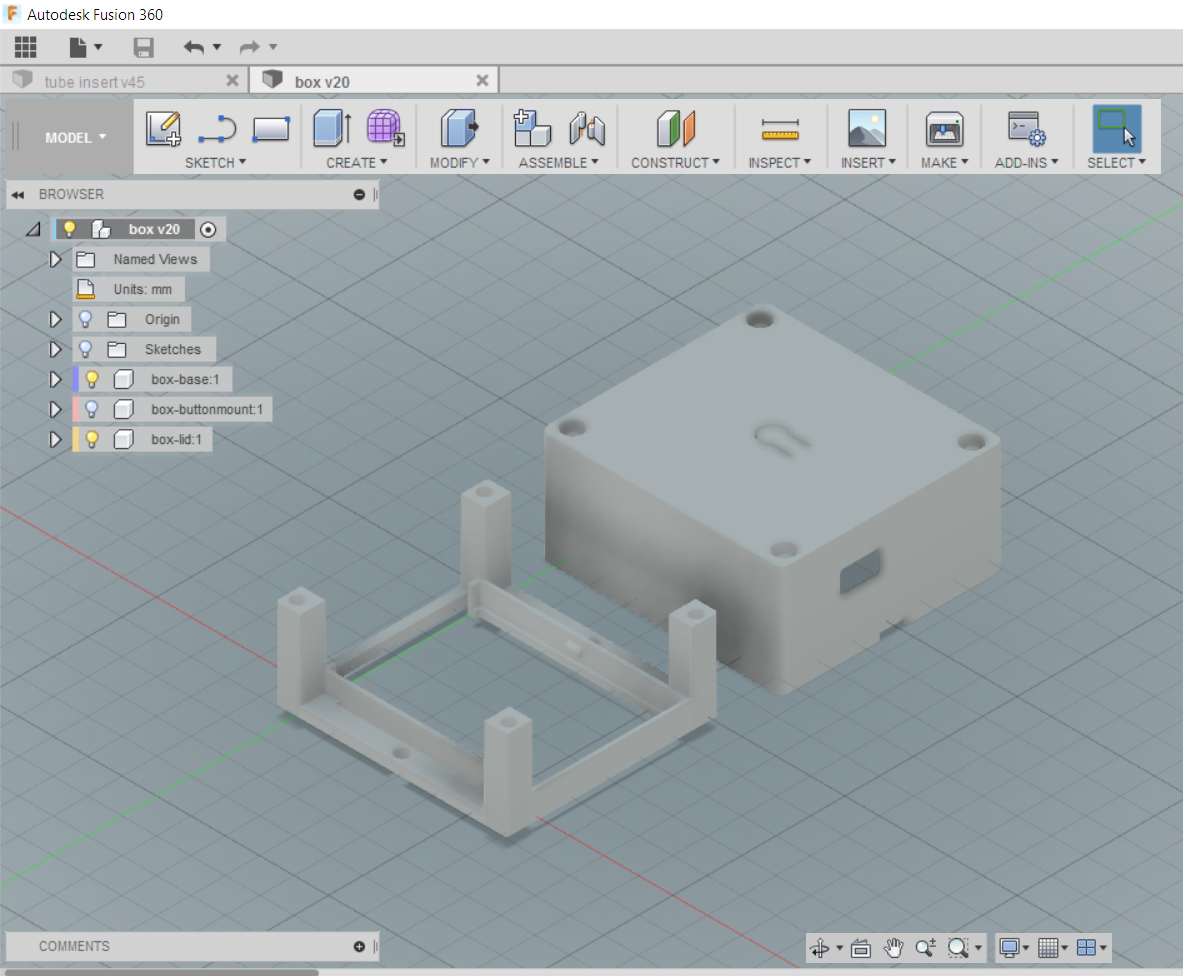Click the Joint assemble icon
The image size is (1183, 976).
click(587, 127)
